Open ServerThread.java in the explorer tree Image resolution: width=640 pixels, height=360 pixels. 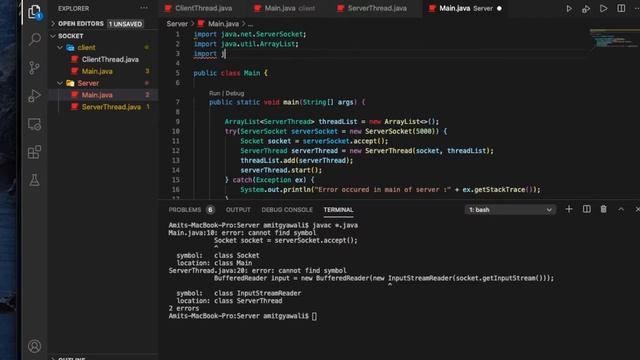111,107
